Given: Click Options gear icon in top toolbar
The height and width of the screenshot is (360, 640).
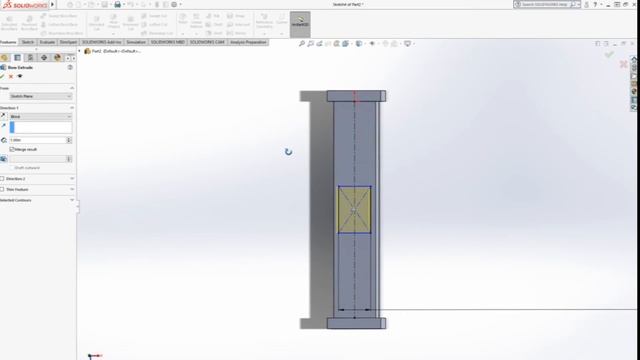Looking at the screenshot, I should click(x=174, y=4).
